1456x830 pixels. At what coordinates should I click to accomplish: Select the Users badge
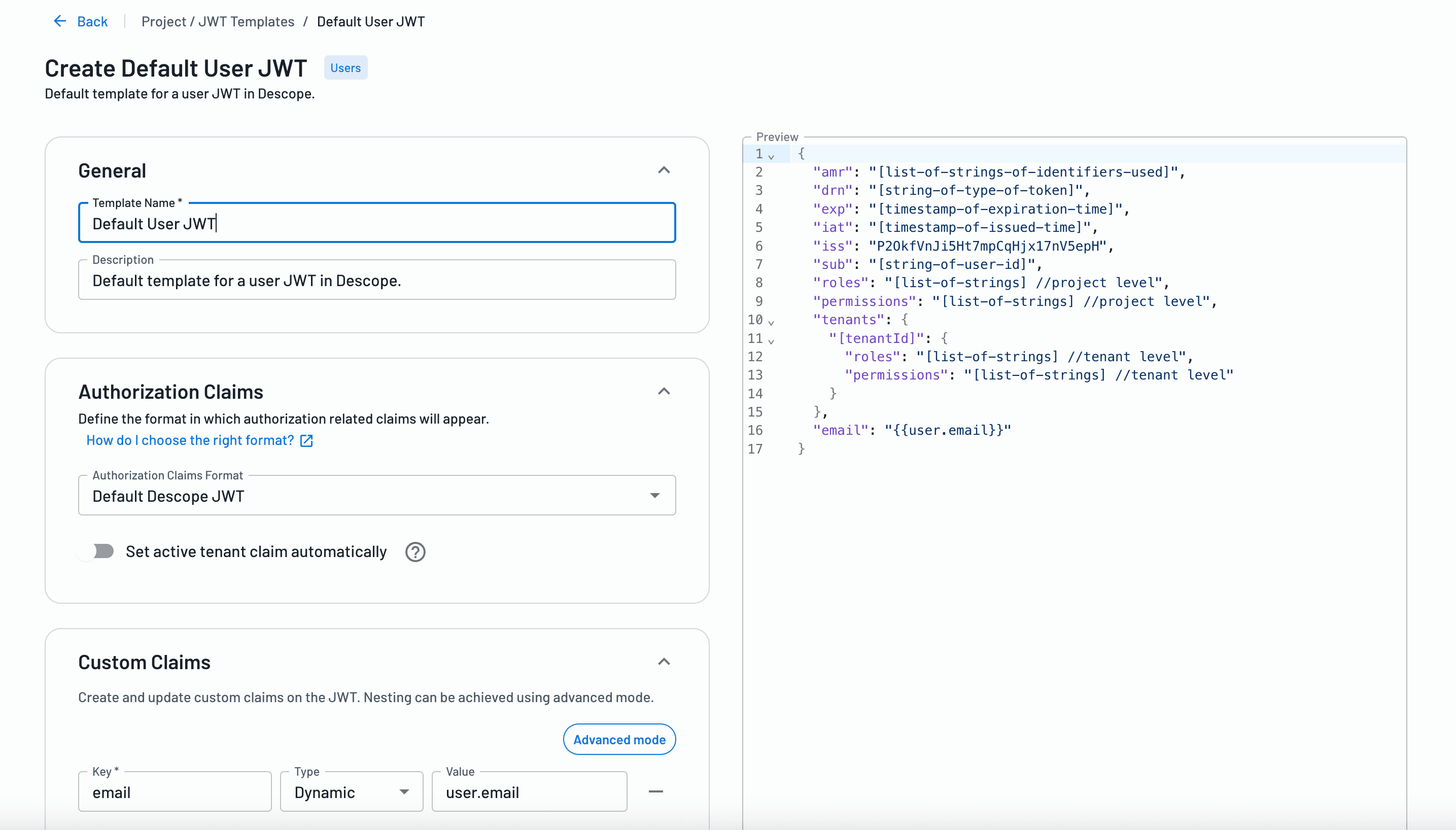(x=345, y=67)
